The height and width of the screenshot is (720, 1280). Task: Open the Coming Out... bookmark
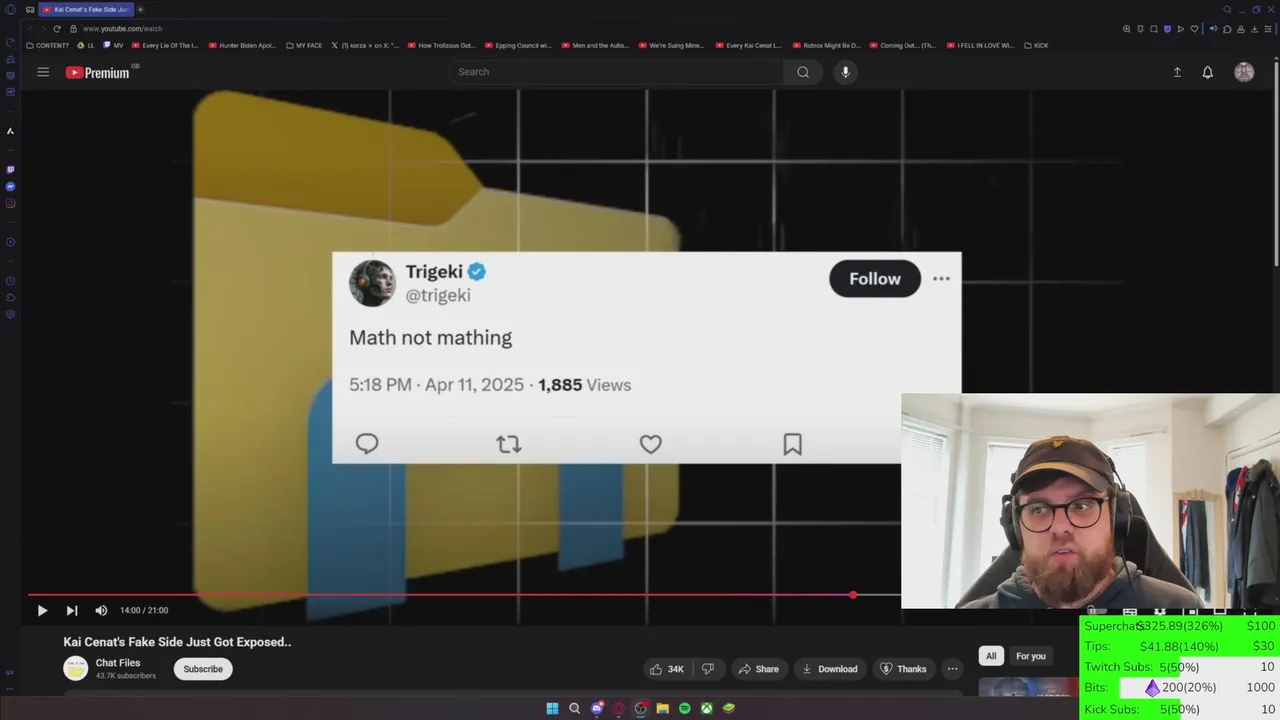tap(902, 45)
